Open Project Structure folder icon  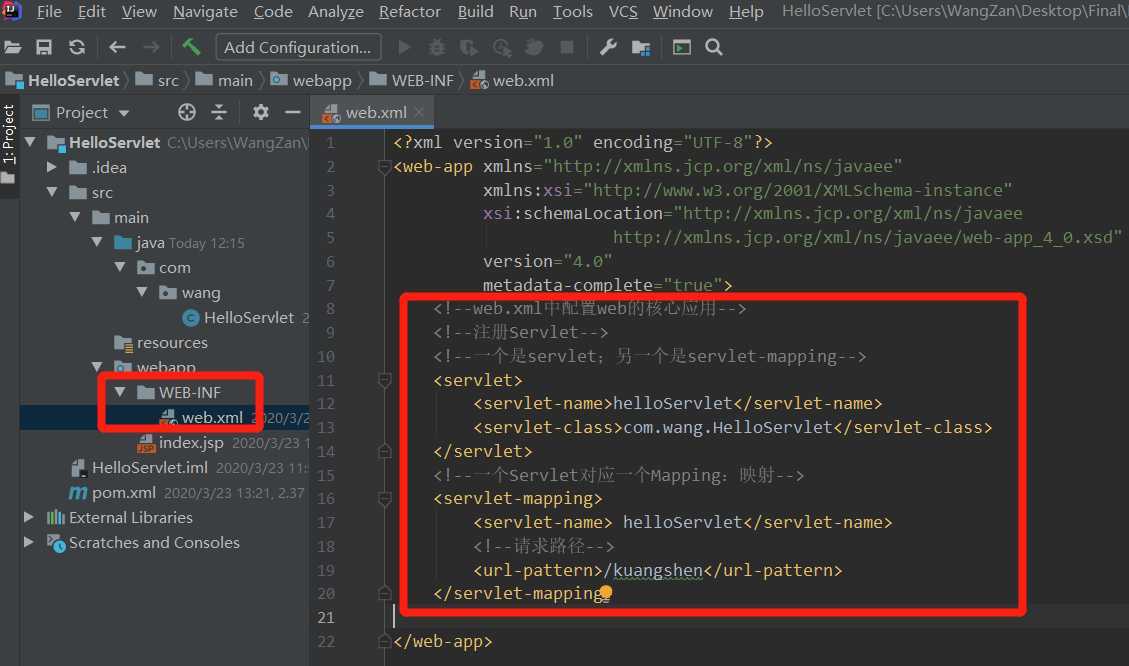pos(641,48)
